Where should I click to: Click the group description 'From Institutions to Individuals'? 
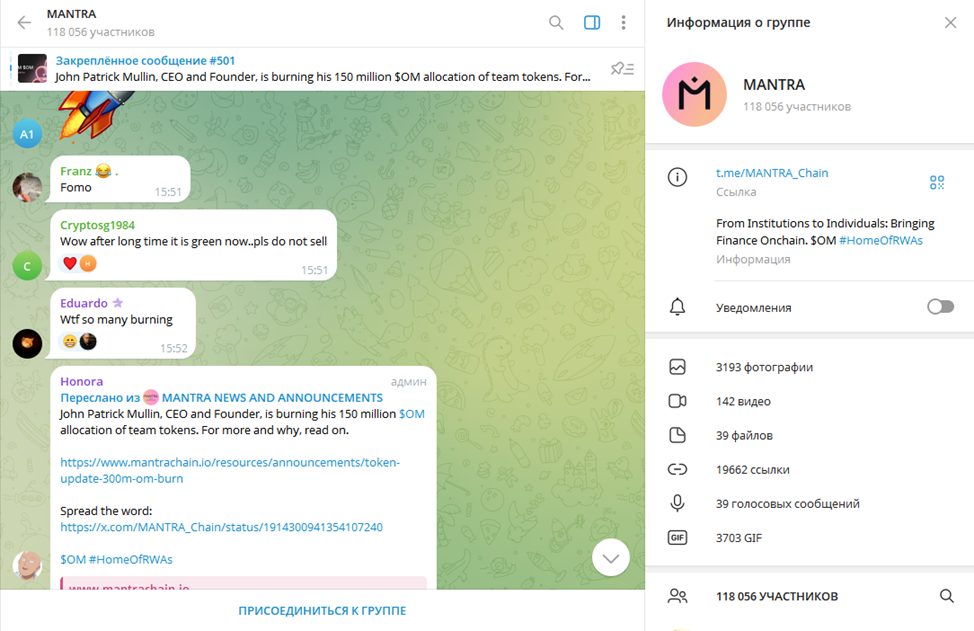click(x=825, y=232)
